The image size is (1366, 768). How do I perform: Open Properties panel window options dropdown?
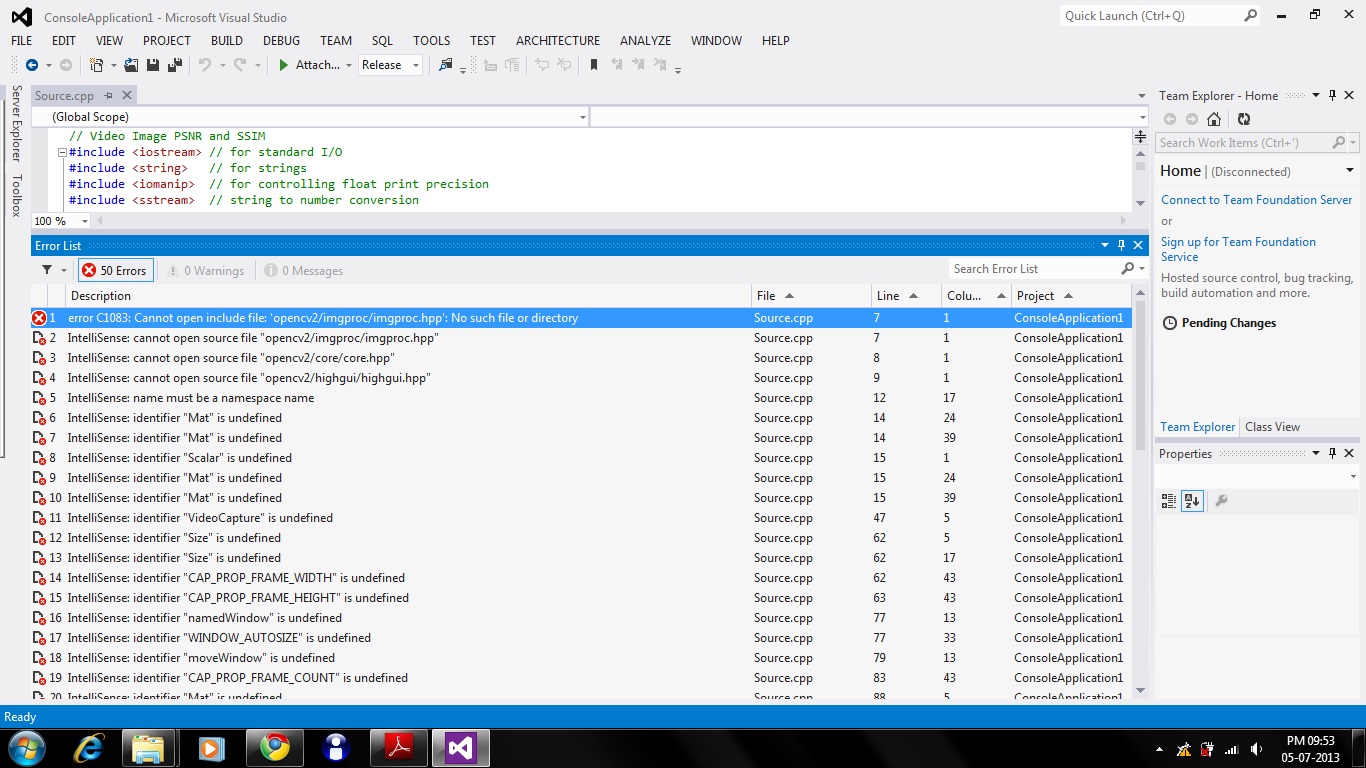point(1316,453)
